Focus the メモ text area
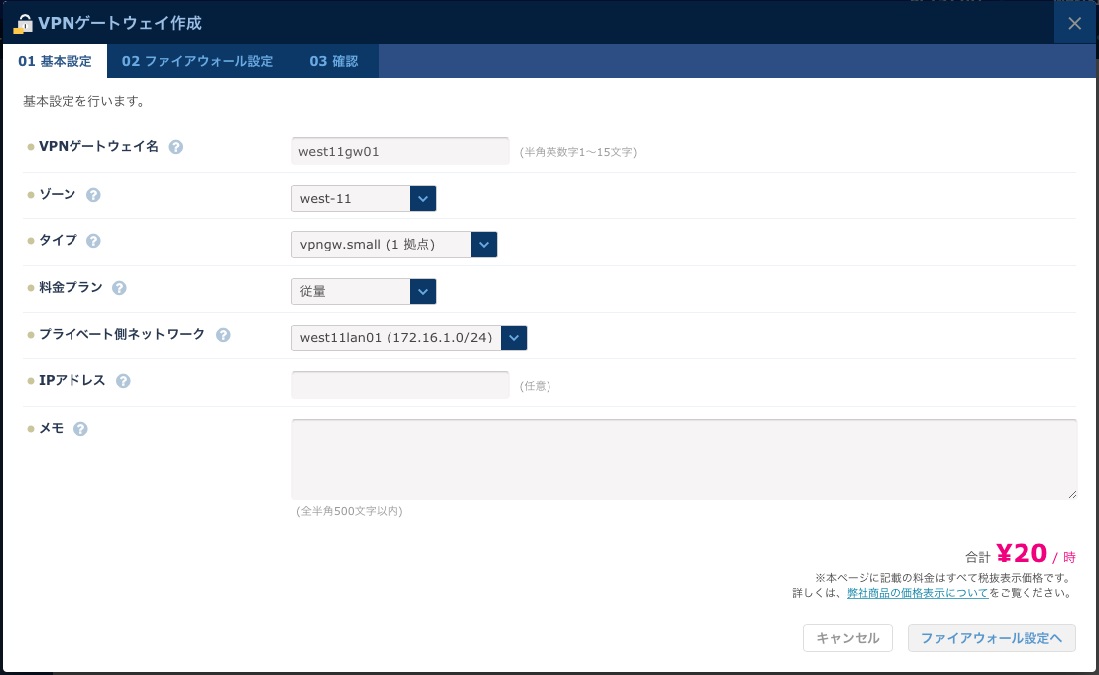 [683, 459]
